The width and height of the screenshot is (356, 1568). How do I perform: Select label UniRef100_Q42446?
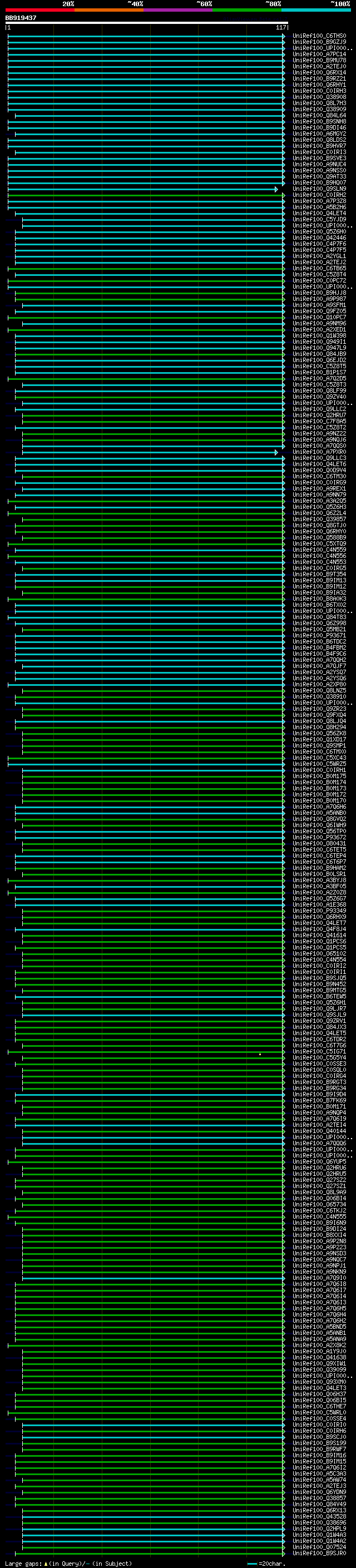coord(319,238)
